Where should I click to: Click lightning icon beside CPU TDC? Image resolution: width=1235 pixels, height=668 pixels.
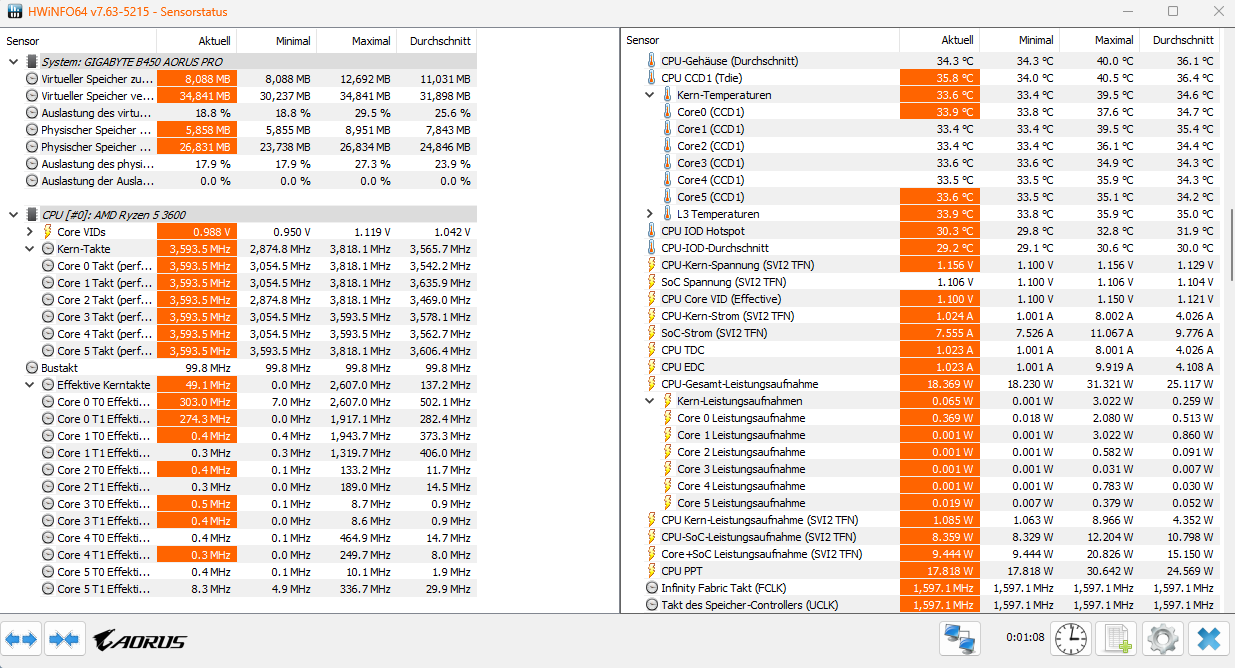[x=652, y=350]
